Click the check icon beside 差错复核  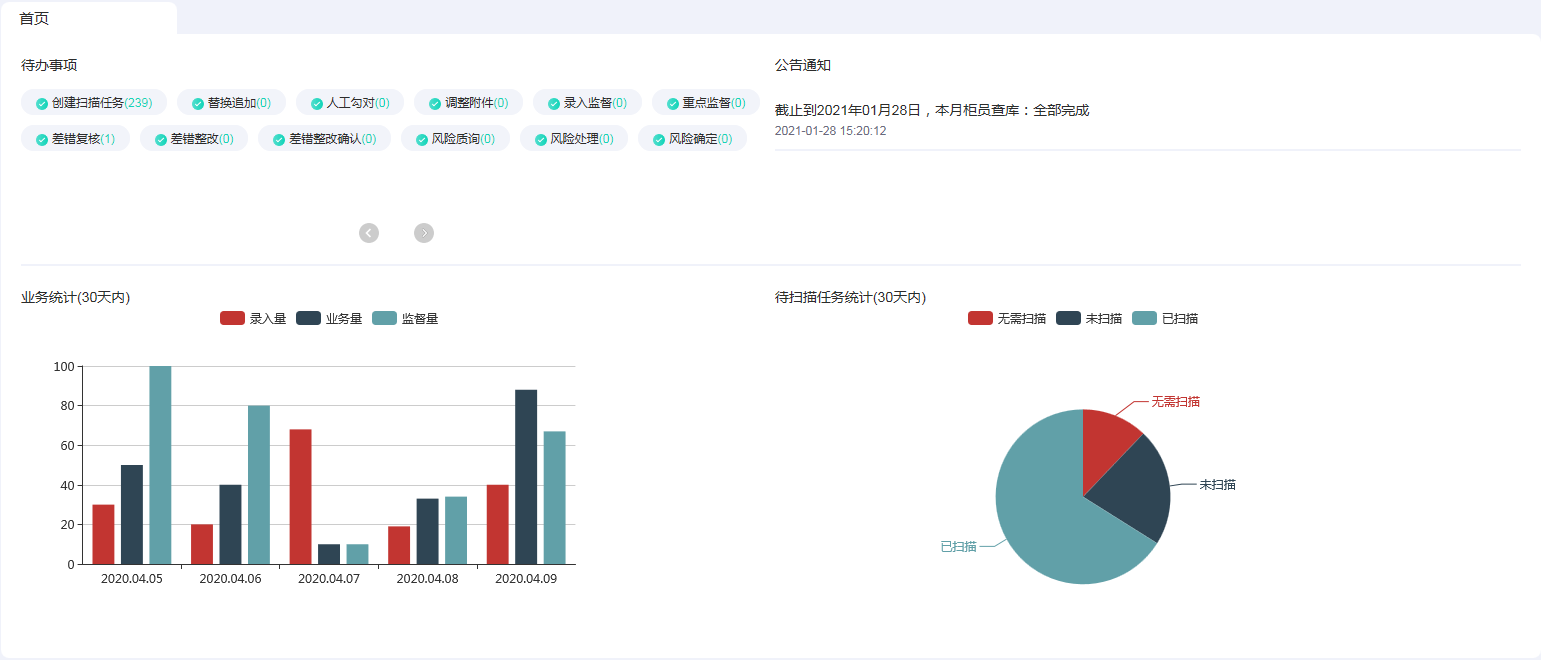pyautogui.click(x=42, y=139)
